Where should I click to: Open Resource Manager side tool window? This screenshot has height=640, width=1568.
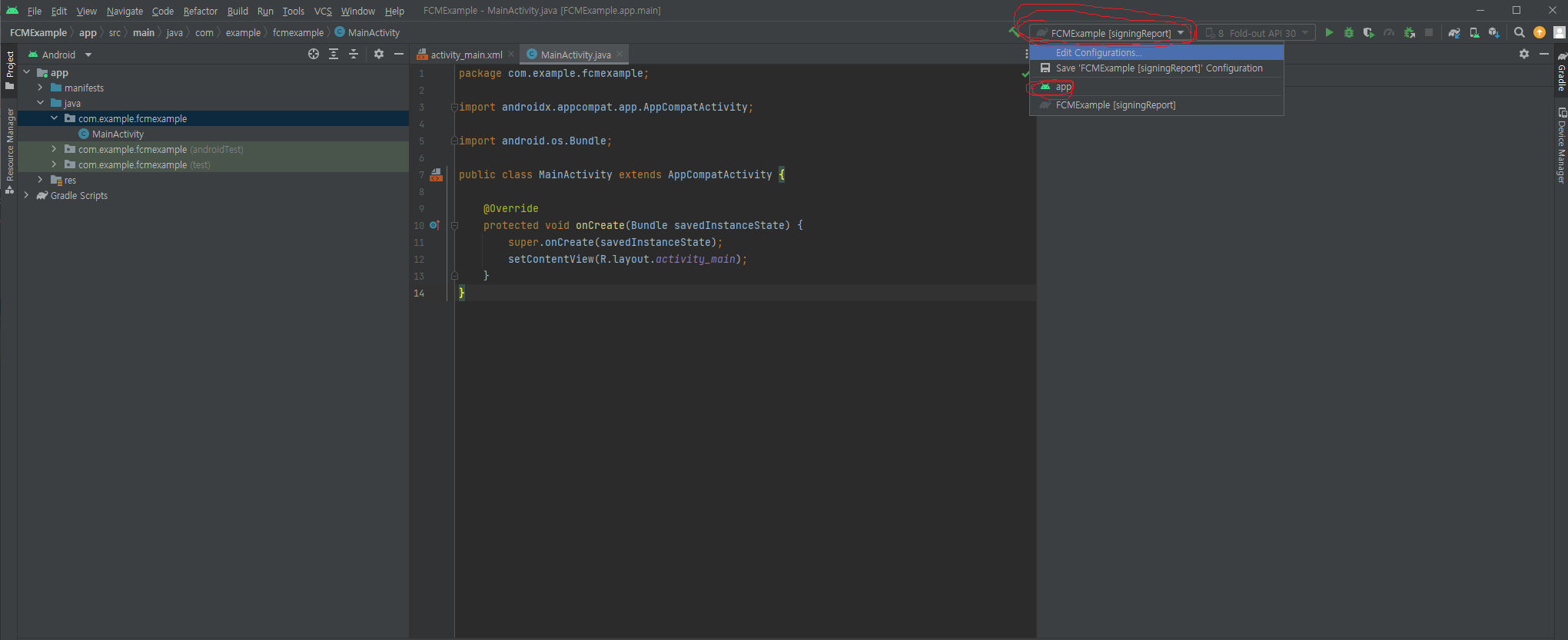[9, 151]
